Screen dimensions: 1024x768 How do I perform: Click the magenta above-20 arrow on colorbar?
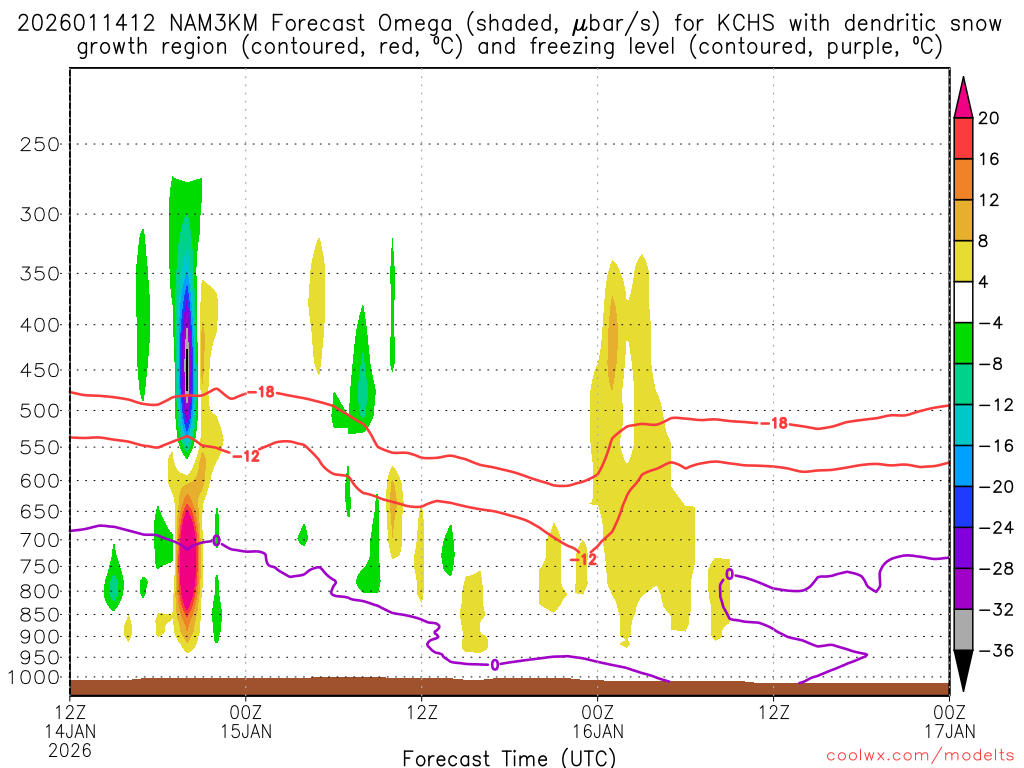click(963, 97)
